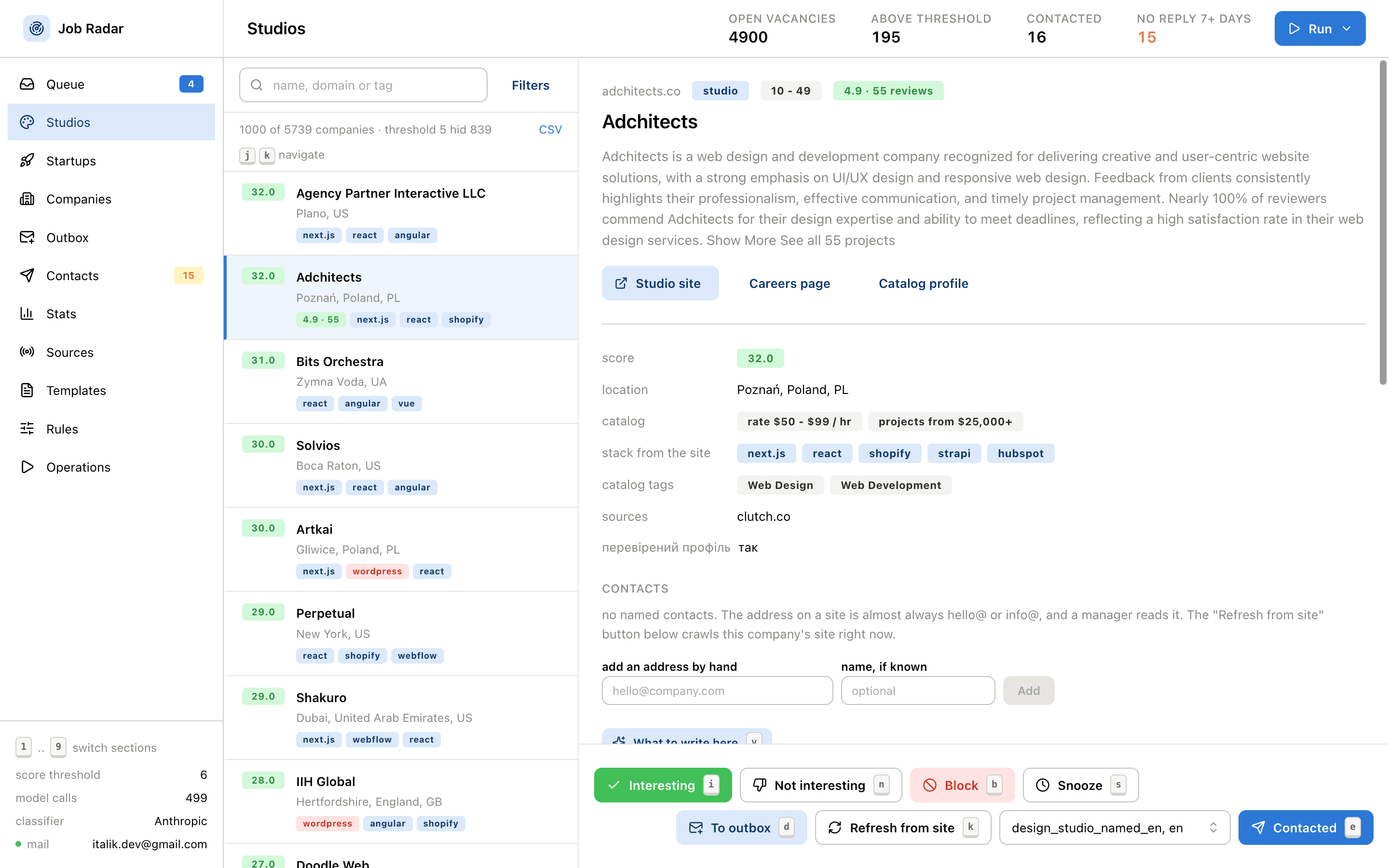Open the Outbox mail icon
The image size is (1389, 868).
click(x=27, y=237)
